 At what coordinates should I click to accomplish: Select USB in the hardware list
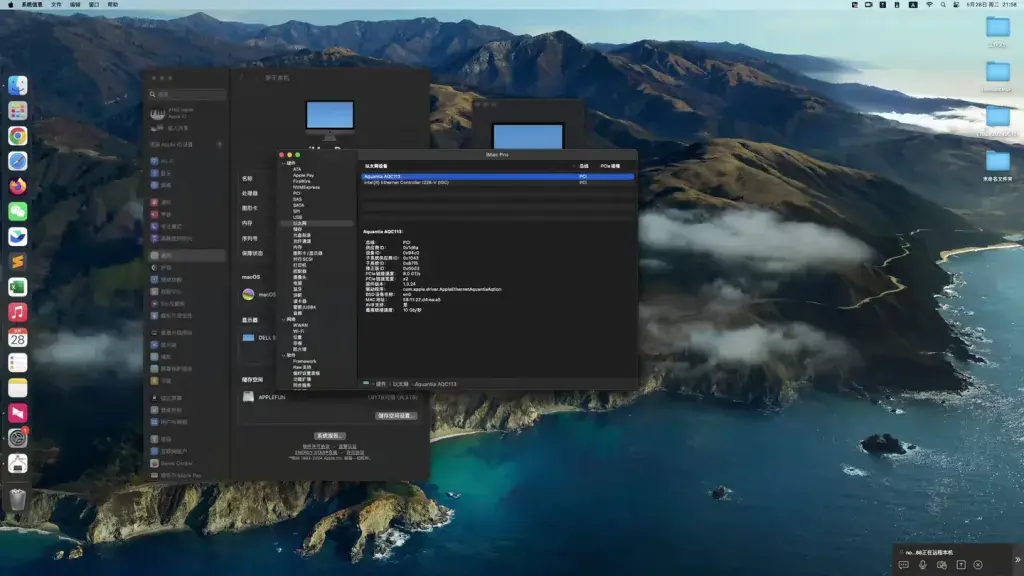[x=297, y=217]
